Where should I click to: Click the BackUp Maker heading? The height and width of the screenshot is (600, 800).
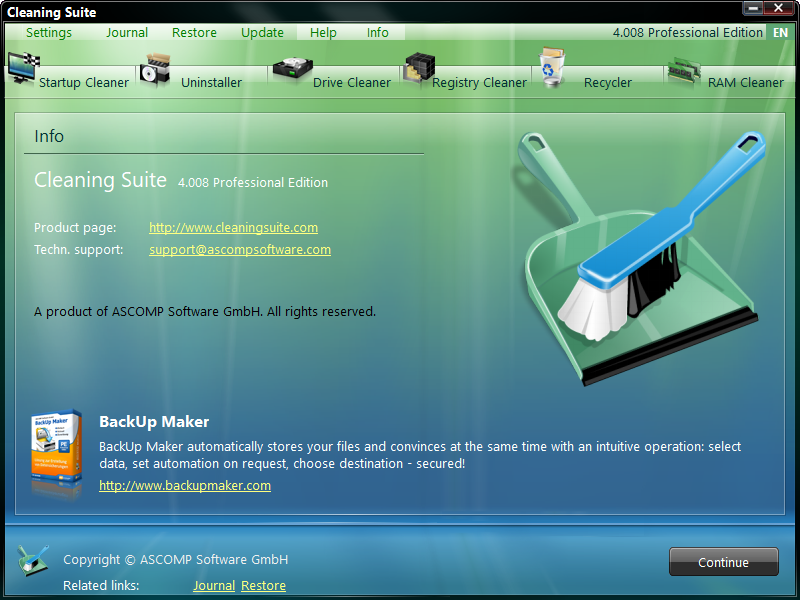click(154, 421)
